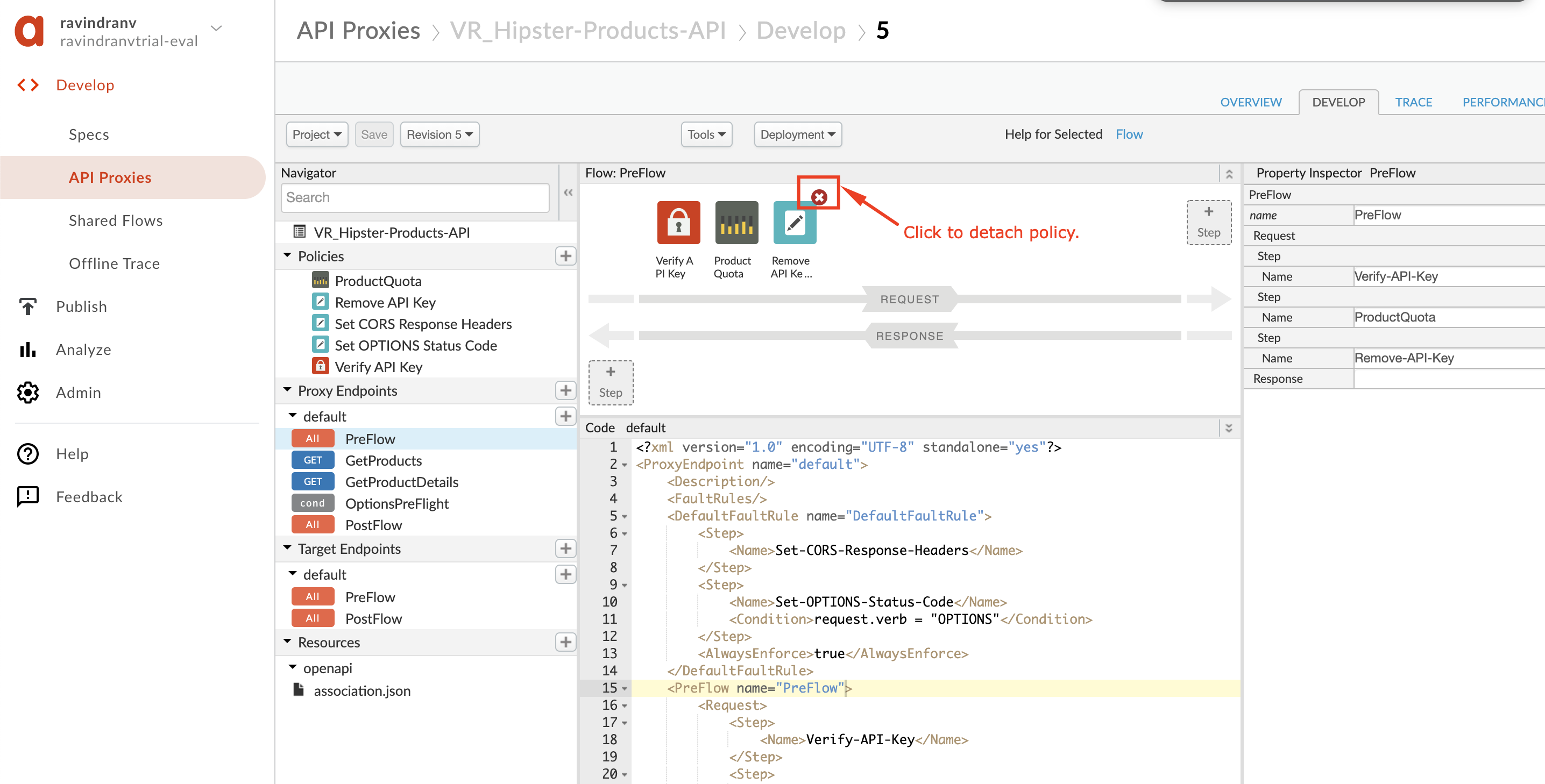The width and height of the screenshot is (1545, 784).
Task: Open Feedback via the speech bubble icon
Action: [x=27, y=496]
